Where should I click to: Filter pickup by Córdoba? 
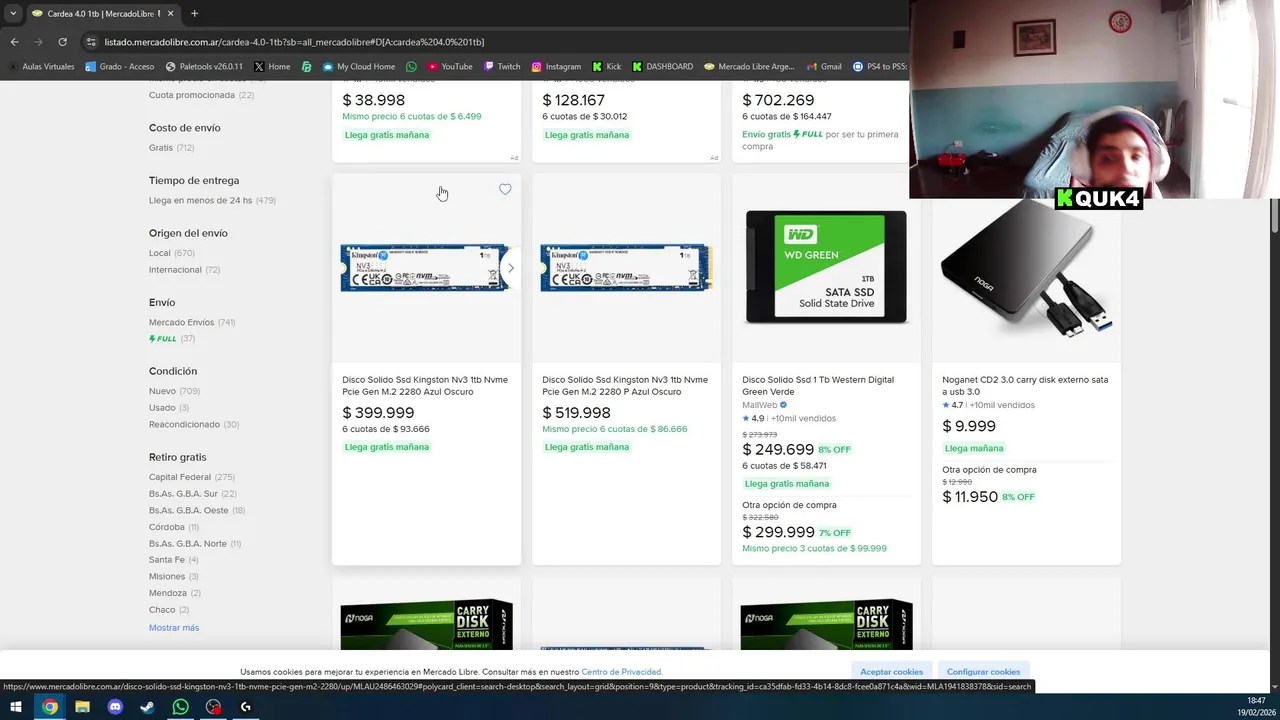[174, 527]
